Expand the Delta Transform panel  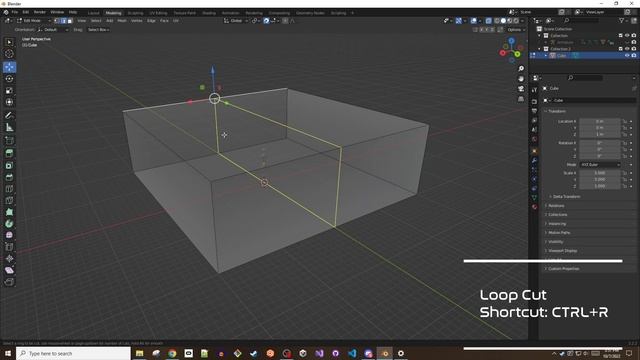566,197
